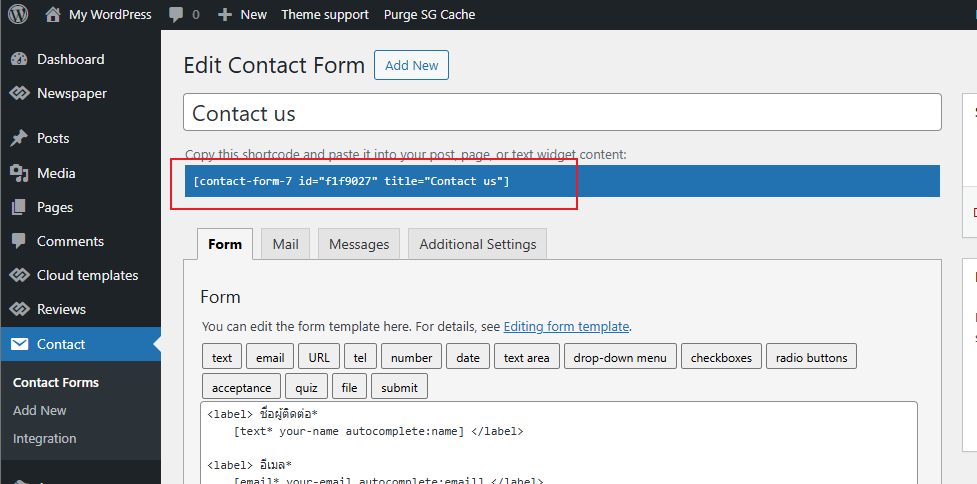Purge SG Cache from admin bar

click(429, 14)
